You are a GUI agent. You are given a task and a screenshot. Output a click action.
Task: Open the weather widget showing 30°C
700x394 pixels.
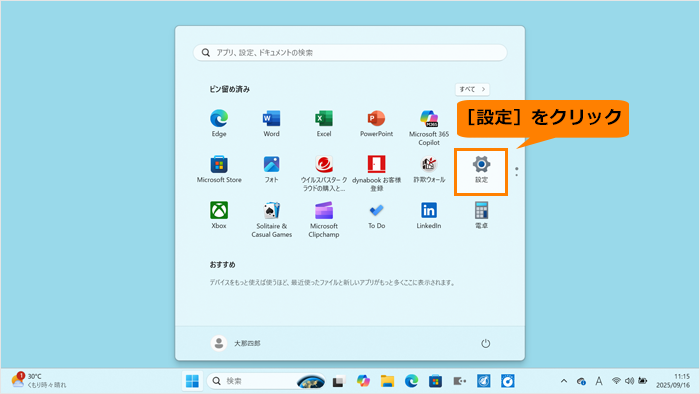pos(39,381)
